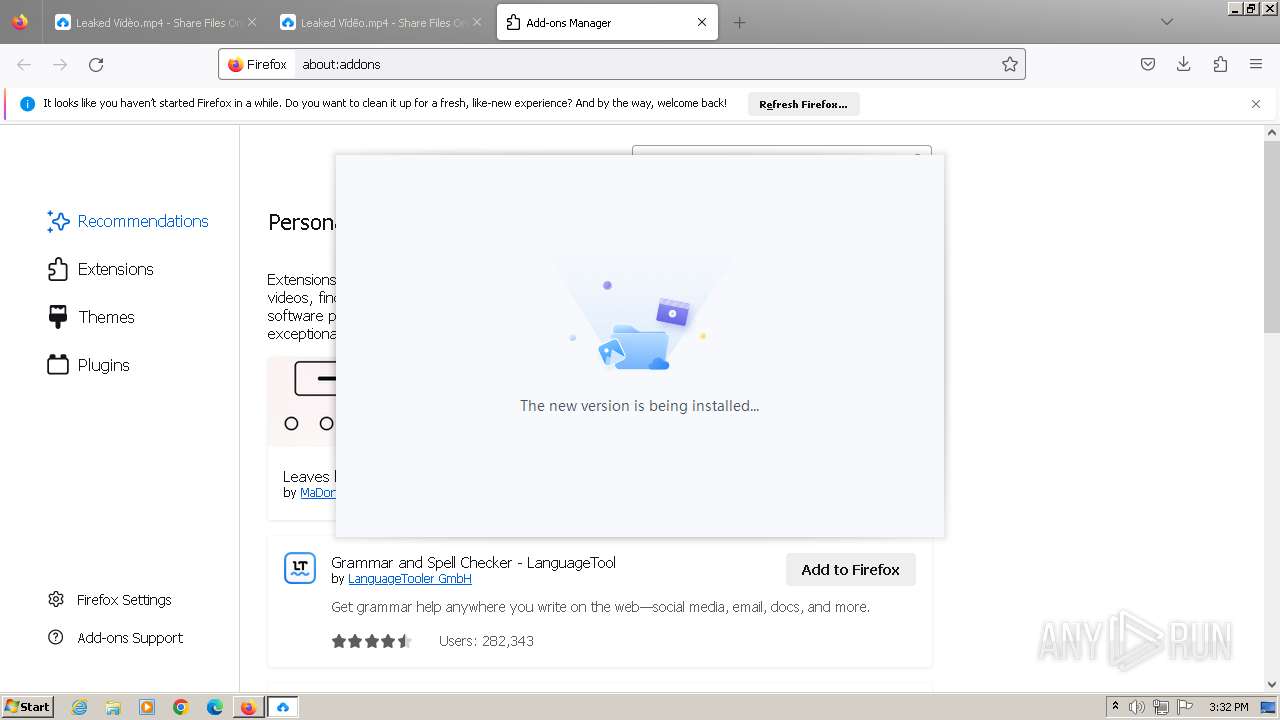Image resolution: width=1280 pixels, height=720 pixels.
Task: Open media player taskbar icon
Action: pos(147,707)
